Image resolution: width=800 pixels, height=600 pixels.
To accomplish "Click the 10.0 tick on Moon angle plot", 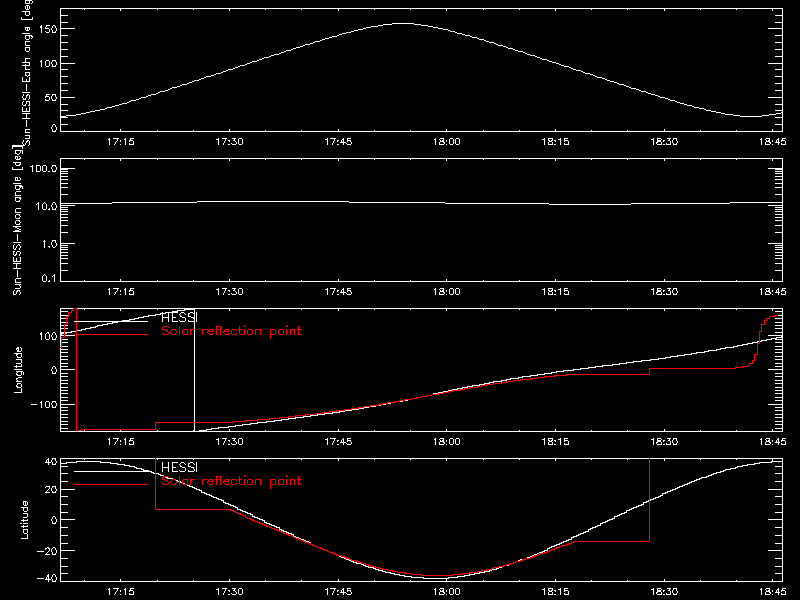I will click(46, 206).
